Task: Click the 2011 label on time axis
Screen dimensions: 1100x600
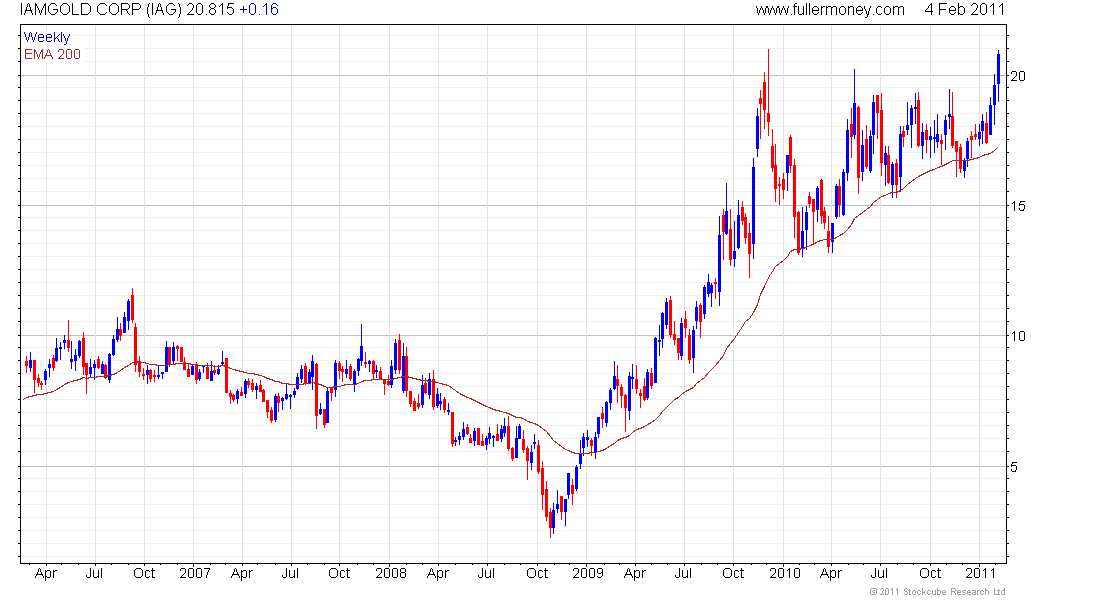Action: pyautogui.click(x=979, y=574)
